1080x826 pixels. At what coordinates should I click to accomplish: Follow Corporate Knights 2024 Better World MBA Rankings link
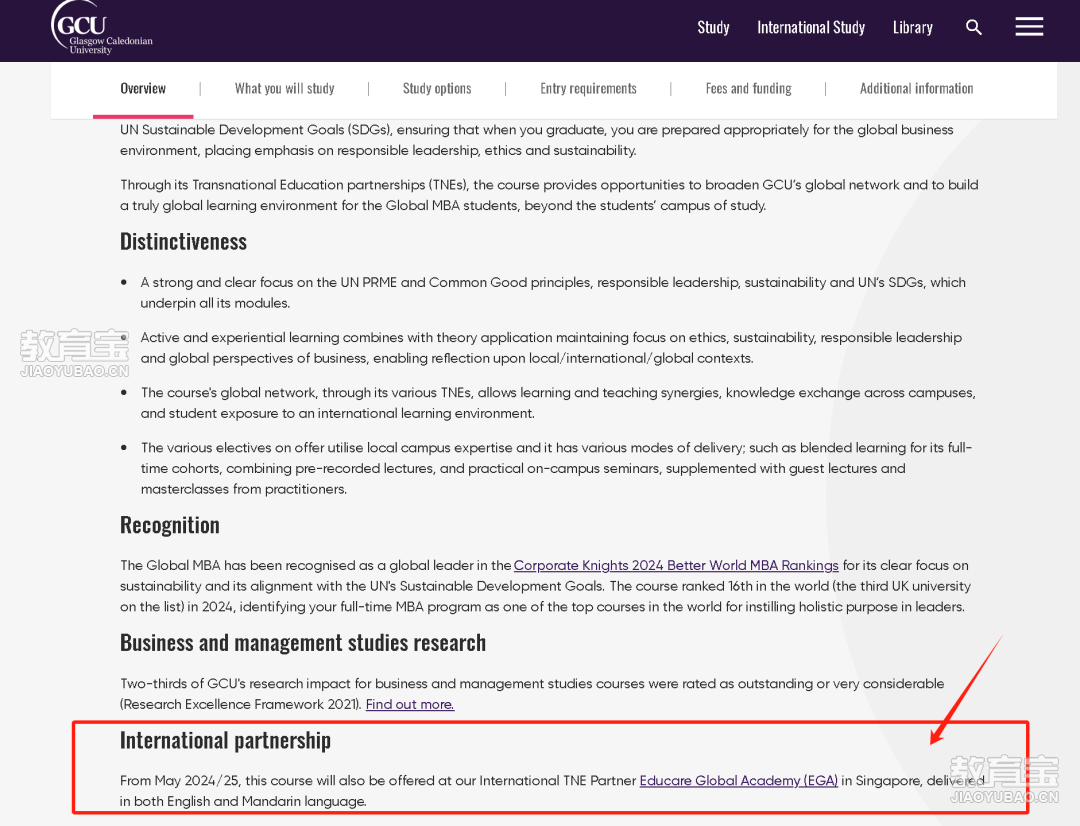676,566
